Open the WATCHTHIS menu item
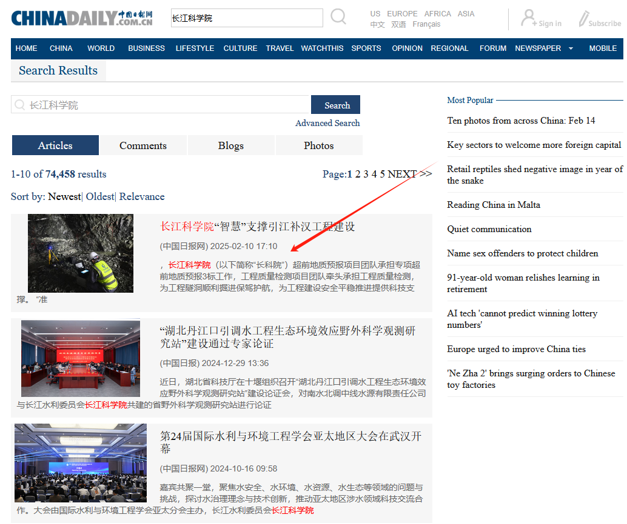 pyautogui.click(x=322, y=48)
